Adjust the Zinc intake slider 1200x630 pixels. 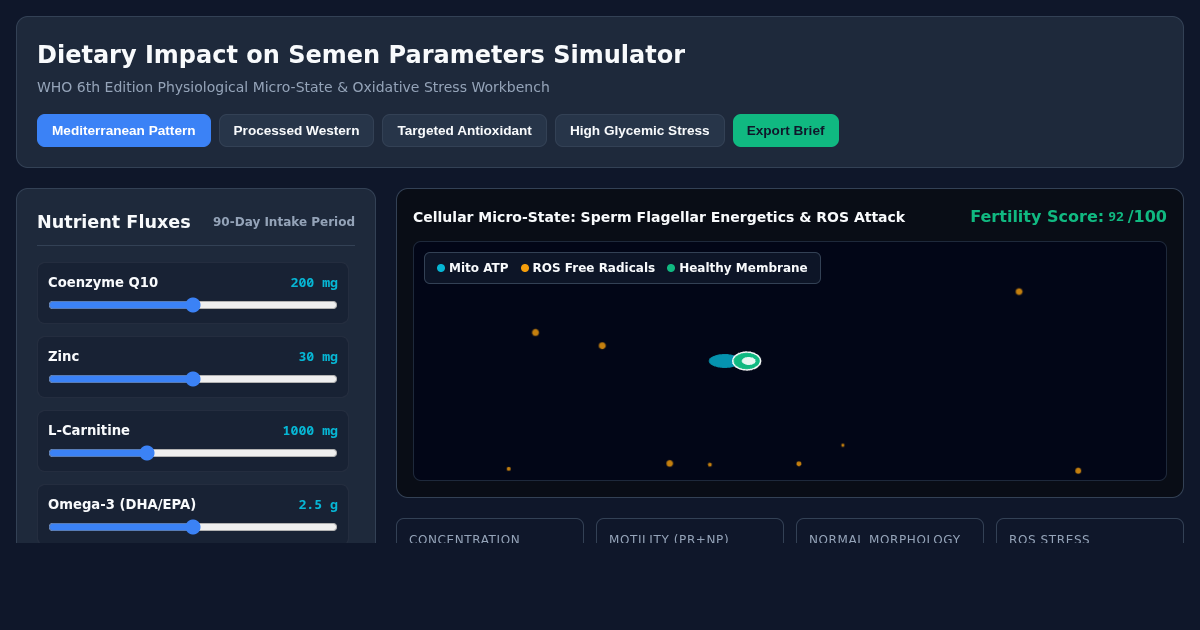coord(193,379)
